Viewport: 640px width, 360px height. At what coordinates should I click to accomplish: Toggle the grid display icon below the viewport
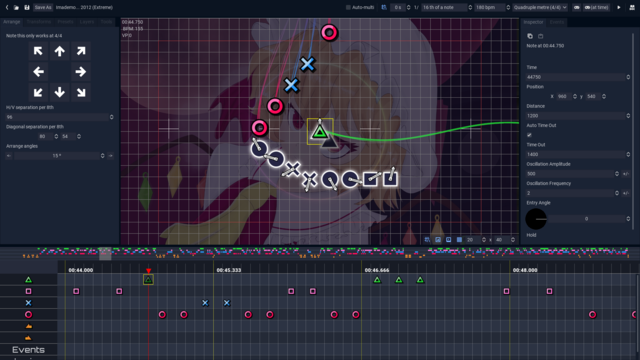[459, 240]
